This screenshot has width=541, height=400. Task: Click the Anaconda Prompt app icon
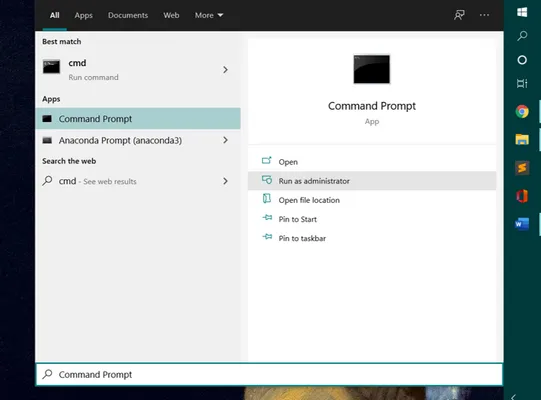point(47,140)
